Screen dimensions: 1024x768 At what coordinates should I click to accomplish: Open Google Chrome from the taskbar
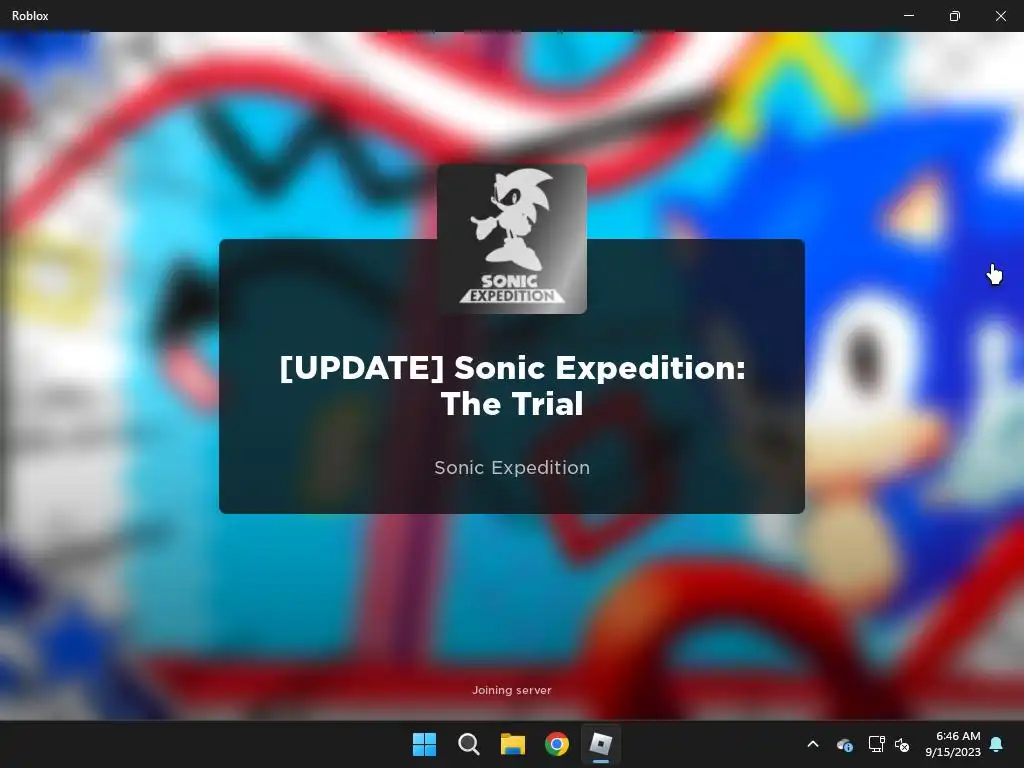[557, 744]
